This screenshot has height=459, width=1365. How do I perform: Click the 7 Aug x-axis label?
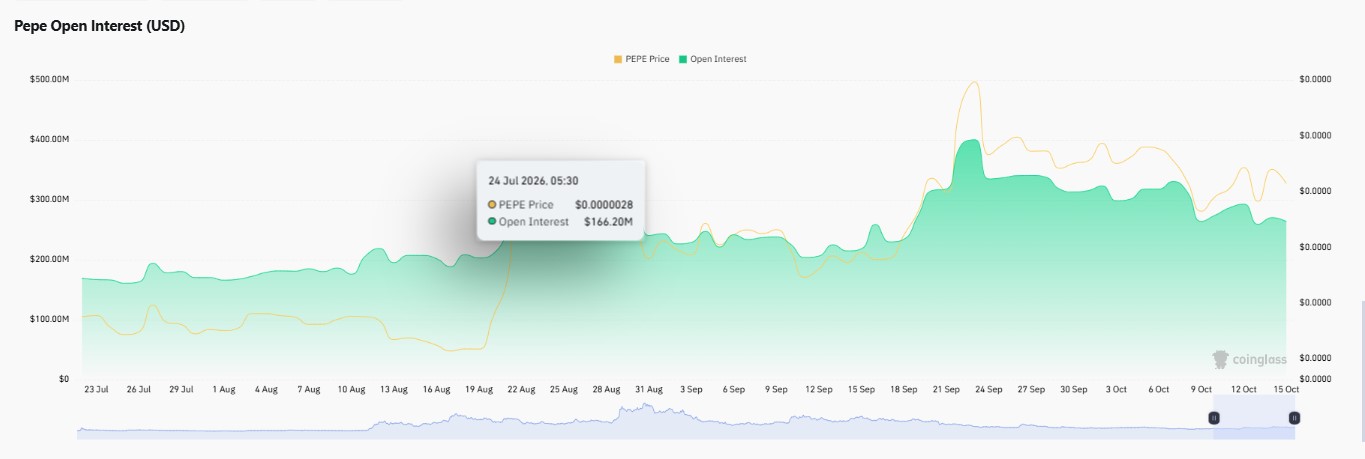click(x=308, y=388)
